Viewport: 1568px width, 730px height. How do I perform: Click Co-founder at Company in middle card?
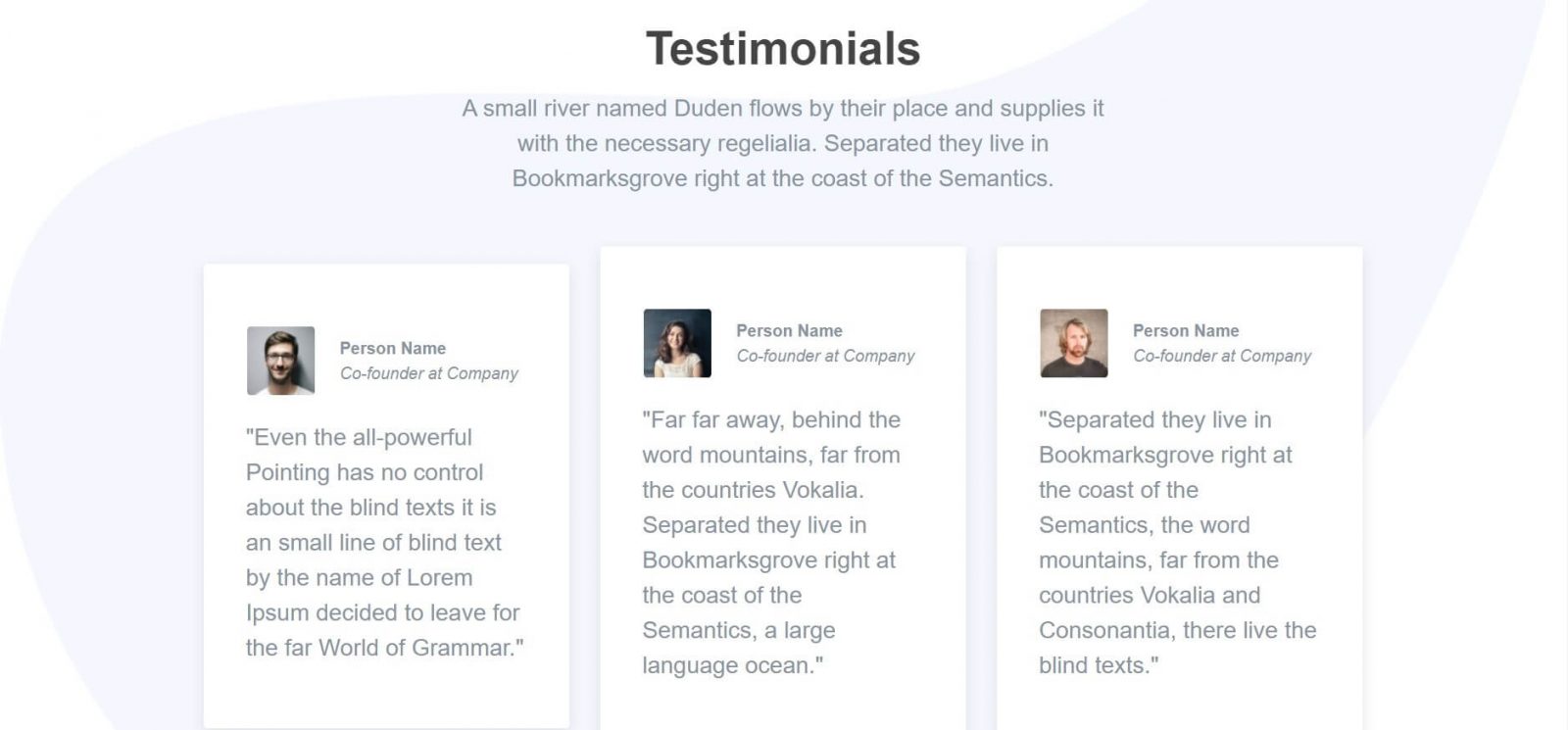(825, 356)
